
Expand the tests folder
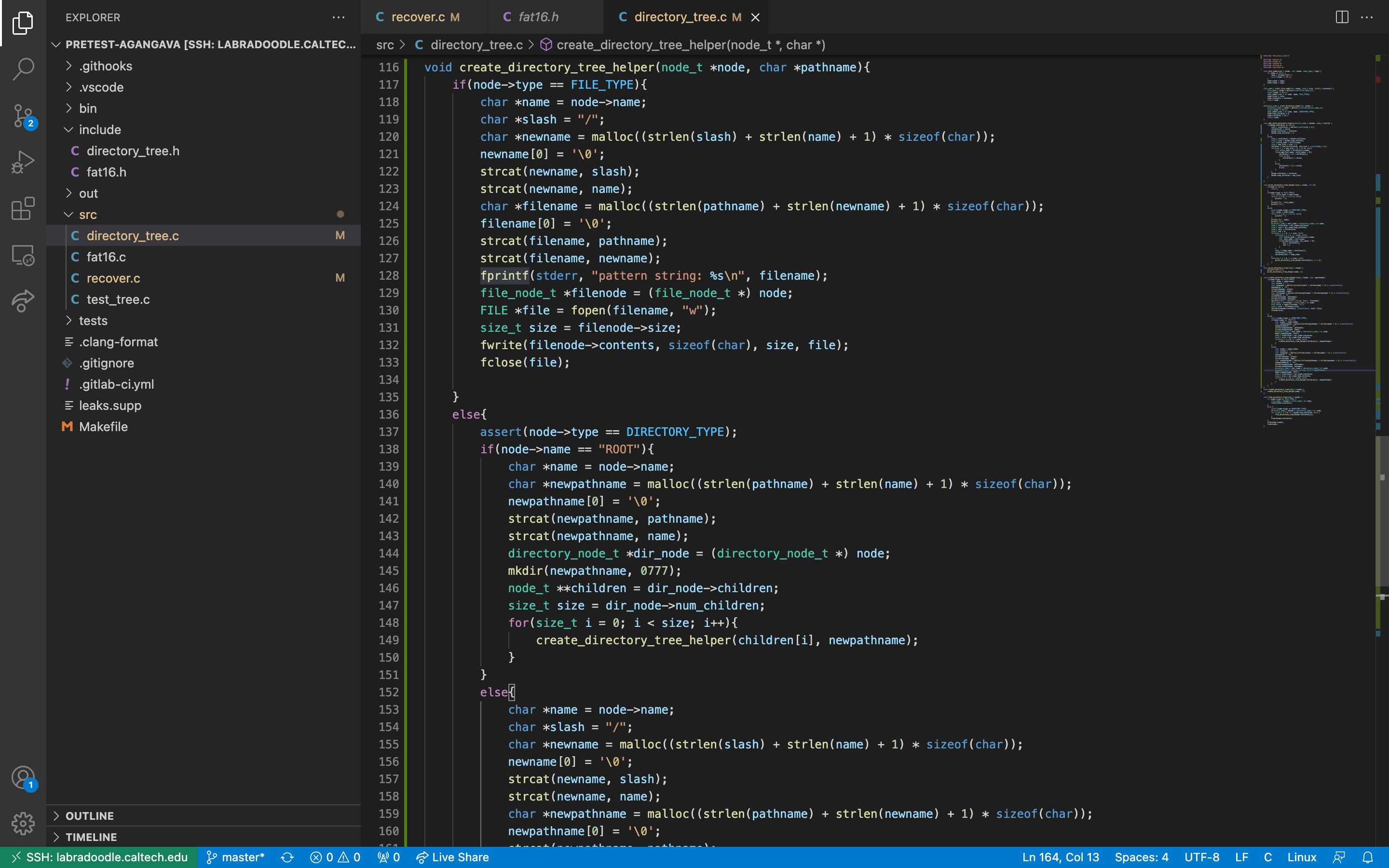point(93,320)
